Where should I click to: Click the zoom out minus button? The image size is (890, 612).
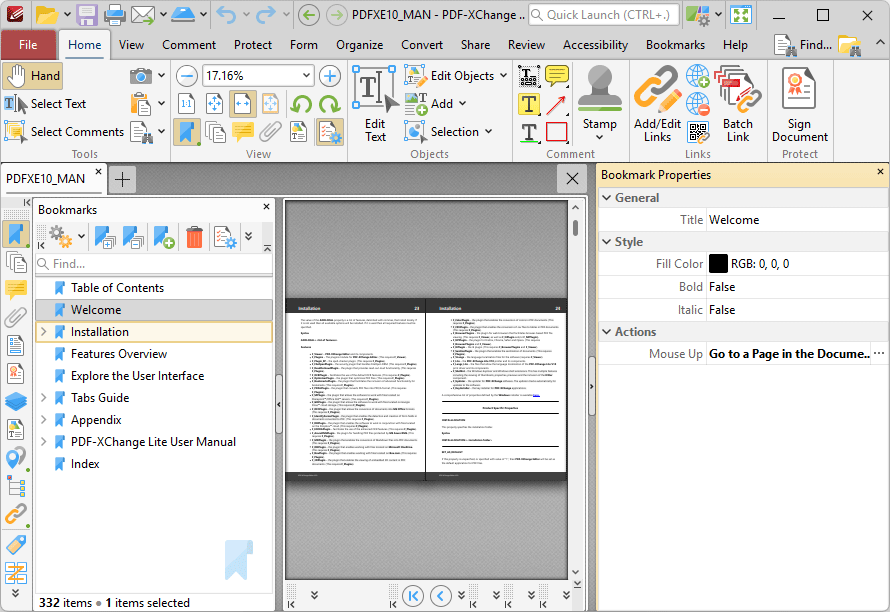pyautogui.click(x=186, y=76)
